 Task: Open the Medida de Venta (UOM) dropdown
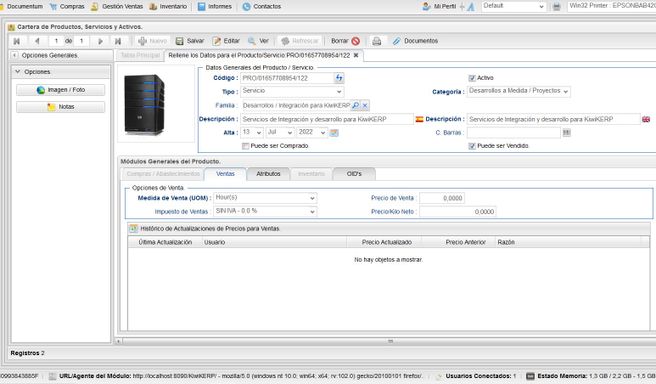[x=312, y=198]
